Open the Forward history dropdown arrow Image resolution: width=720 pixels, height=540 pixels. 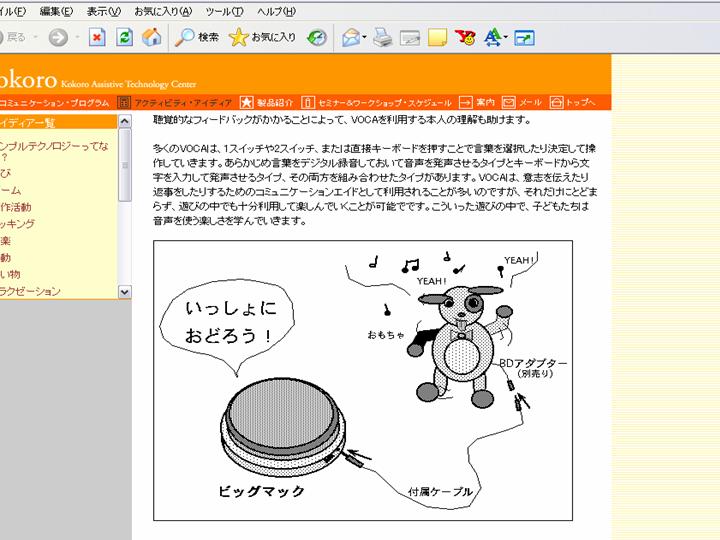coord(78,37)
